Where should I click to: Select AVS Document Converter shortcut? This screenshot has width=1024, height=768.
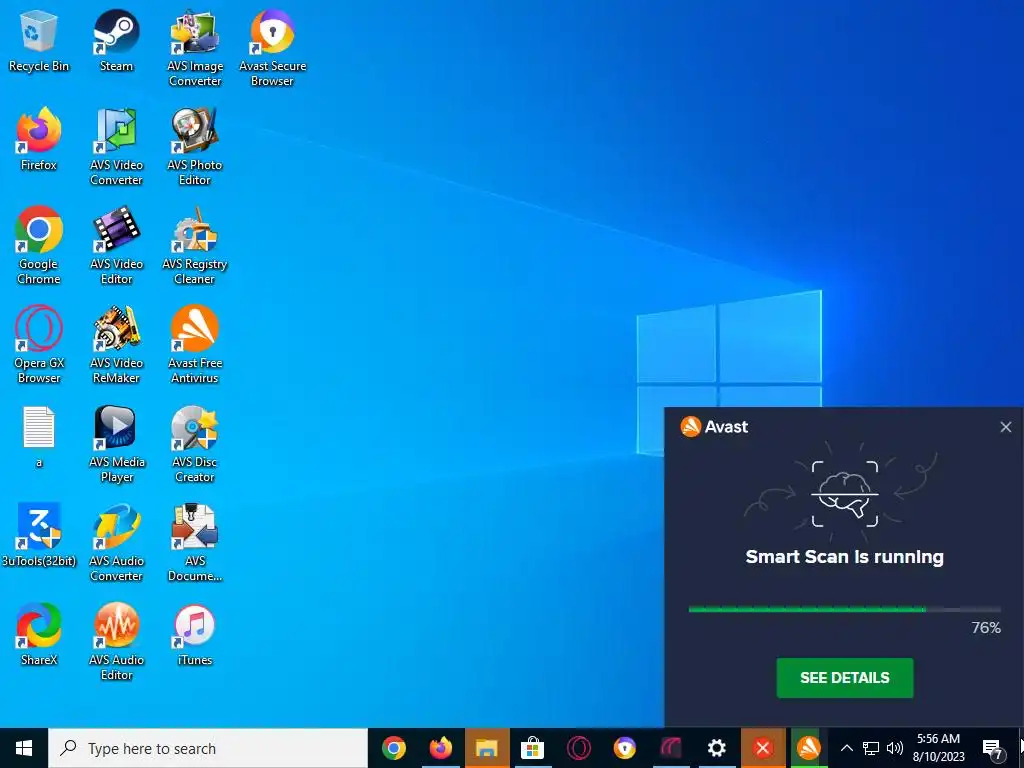point(195,542)
